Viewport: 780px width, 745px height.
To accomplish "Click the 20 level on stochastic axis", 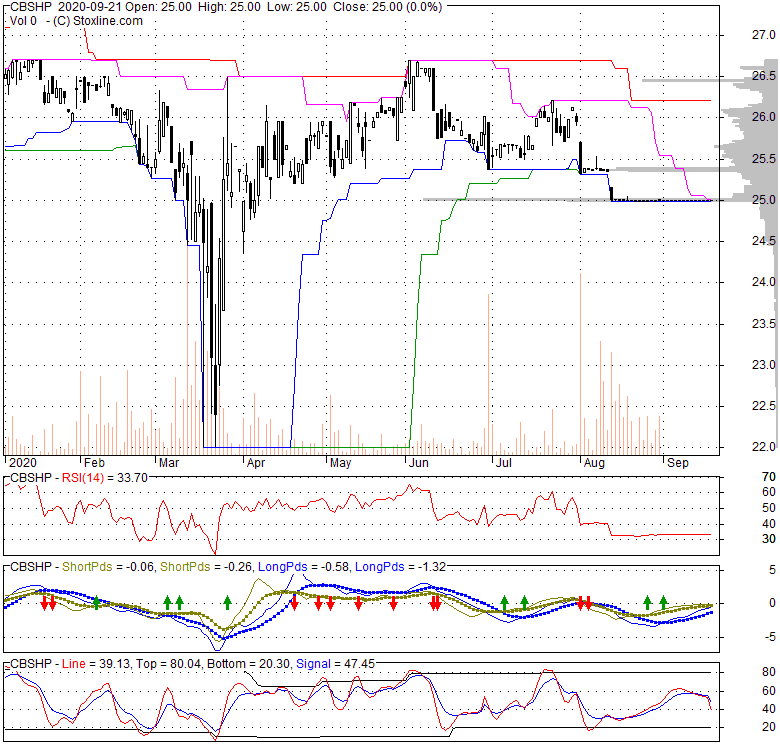I will 769,727.
